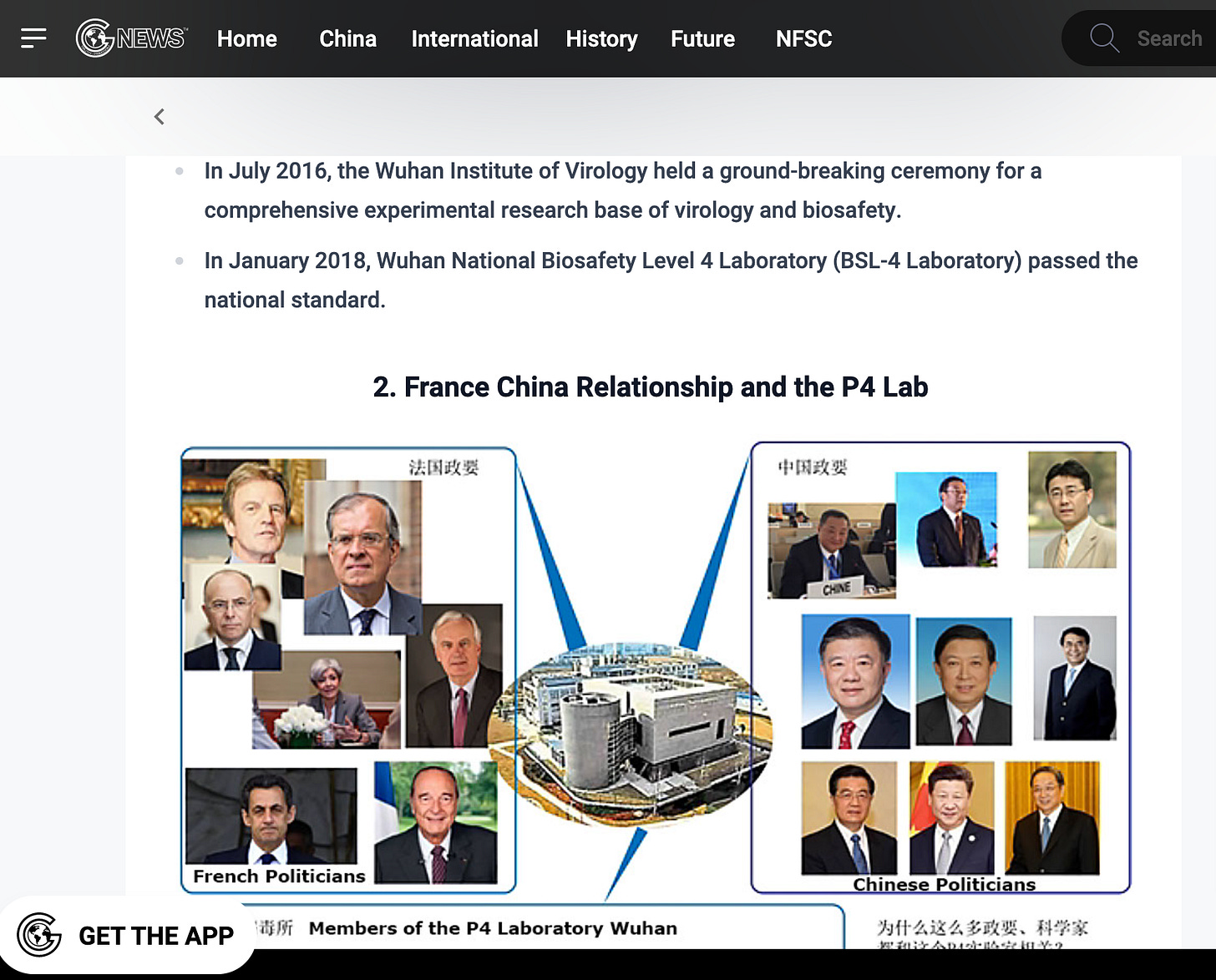Viewport: 1216px width, 980px height.
Task: Click the GNEWS logo
Action: click(131, 38)
